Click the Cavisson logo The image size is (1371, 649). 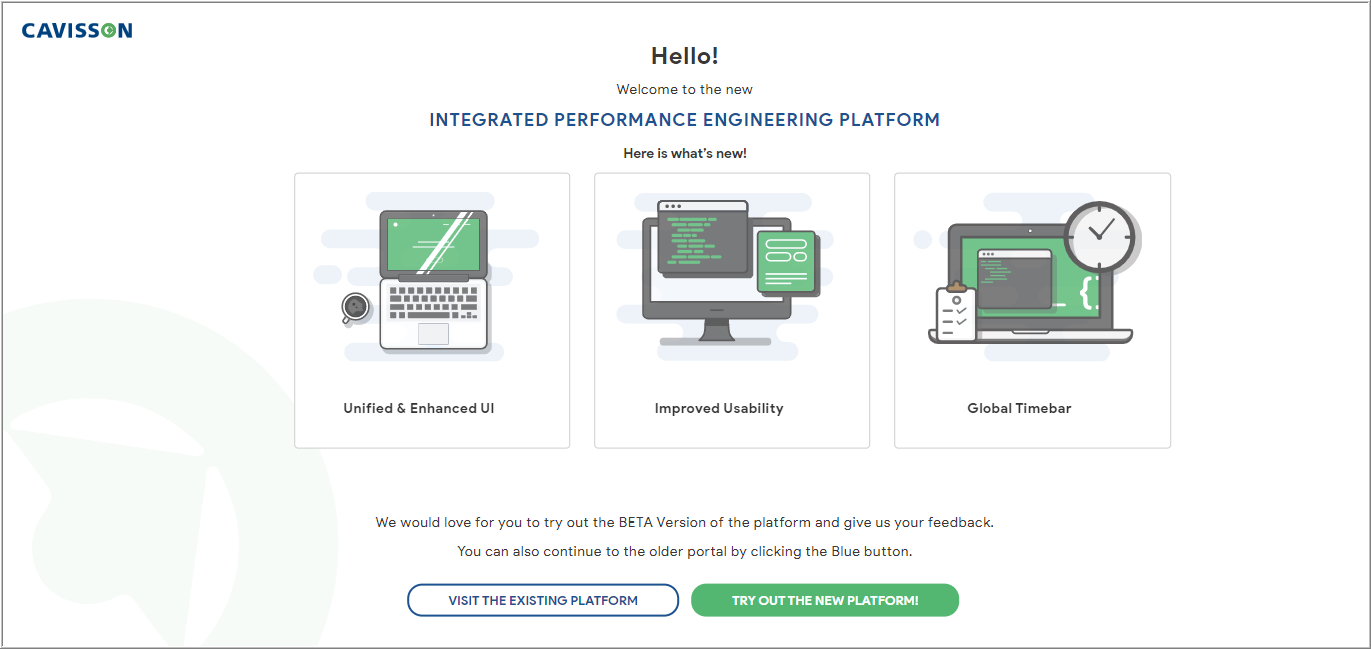tap(77, 31)
